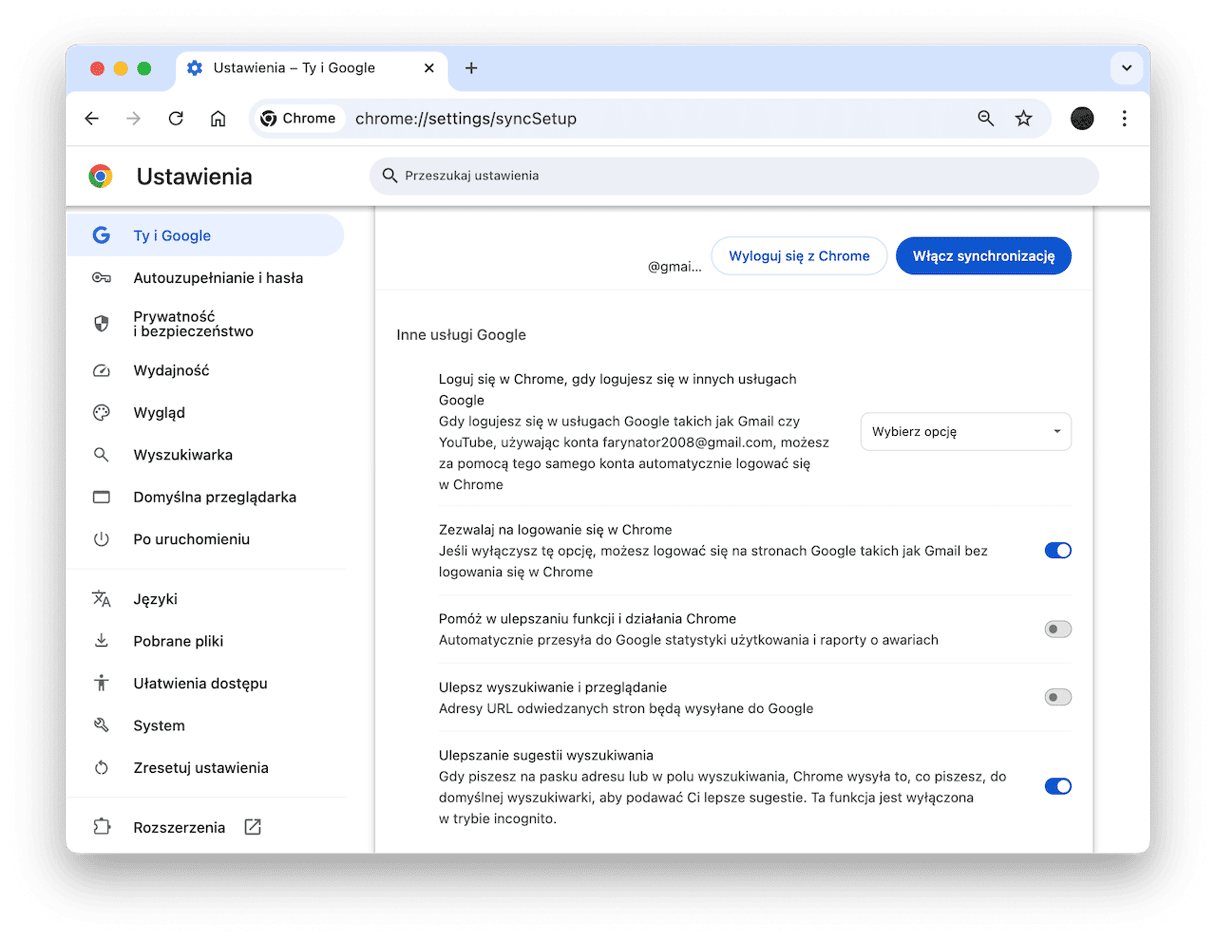Screen dimensions: 1216x940
Task: Open the 'Wybierz opcję' dropdown
Action: point(965,432)
